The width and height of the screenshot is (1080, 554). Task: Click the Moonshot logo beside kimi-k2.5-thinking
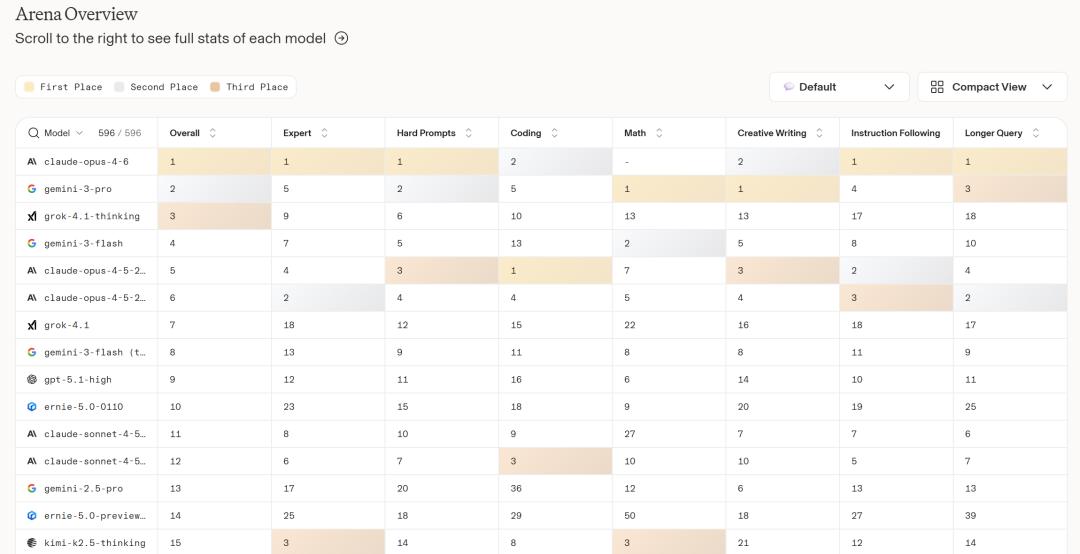[x=32, y=543]
